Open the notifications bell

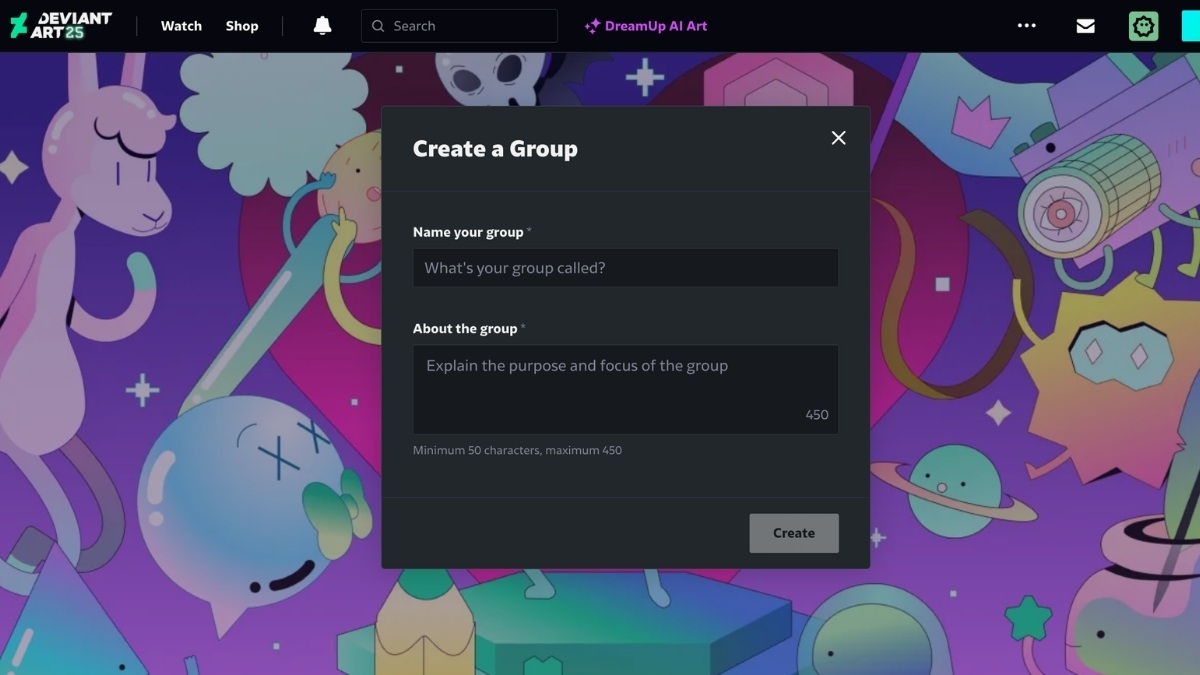322,26
